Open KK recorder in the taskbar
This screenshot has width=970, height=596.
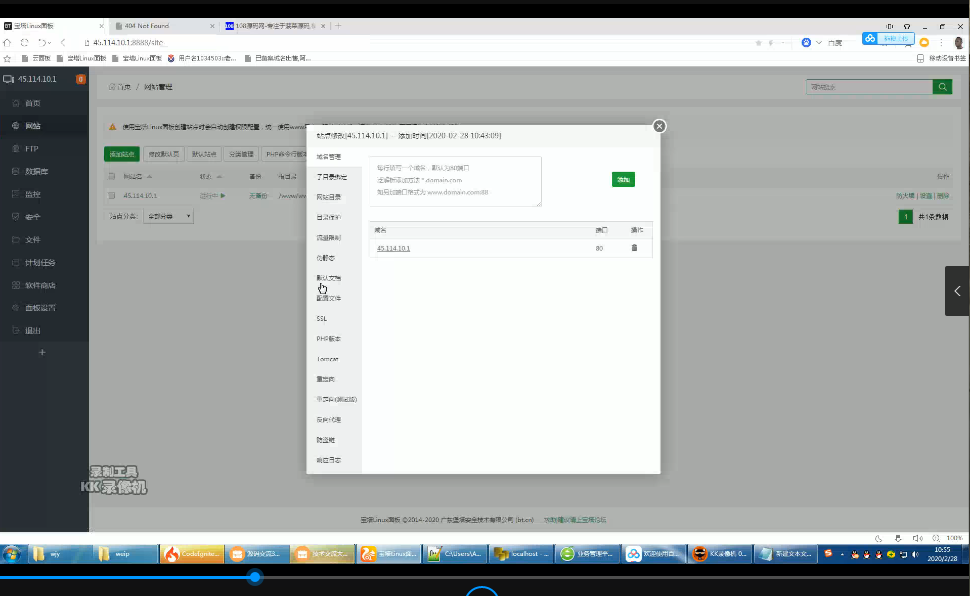coord(720,554)
